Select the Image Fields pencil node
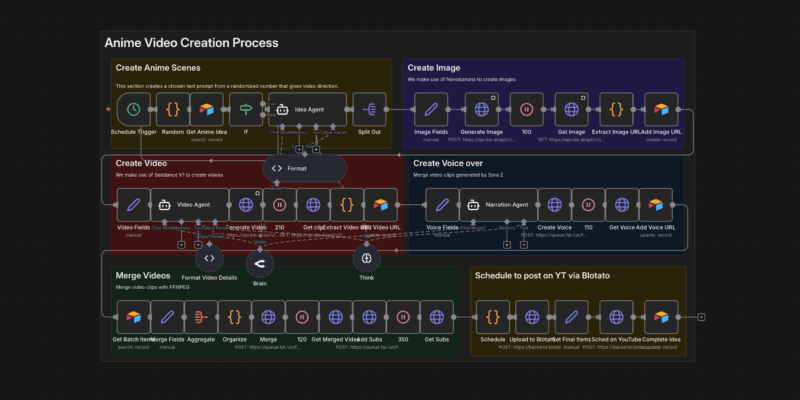 (431, 109)
